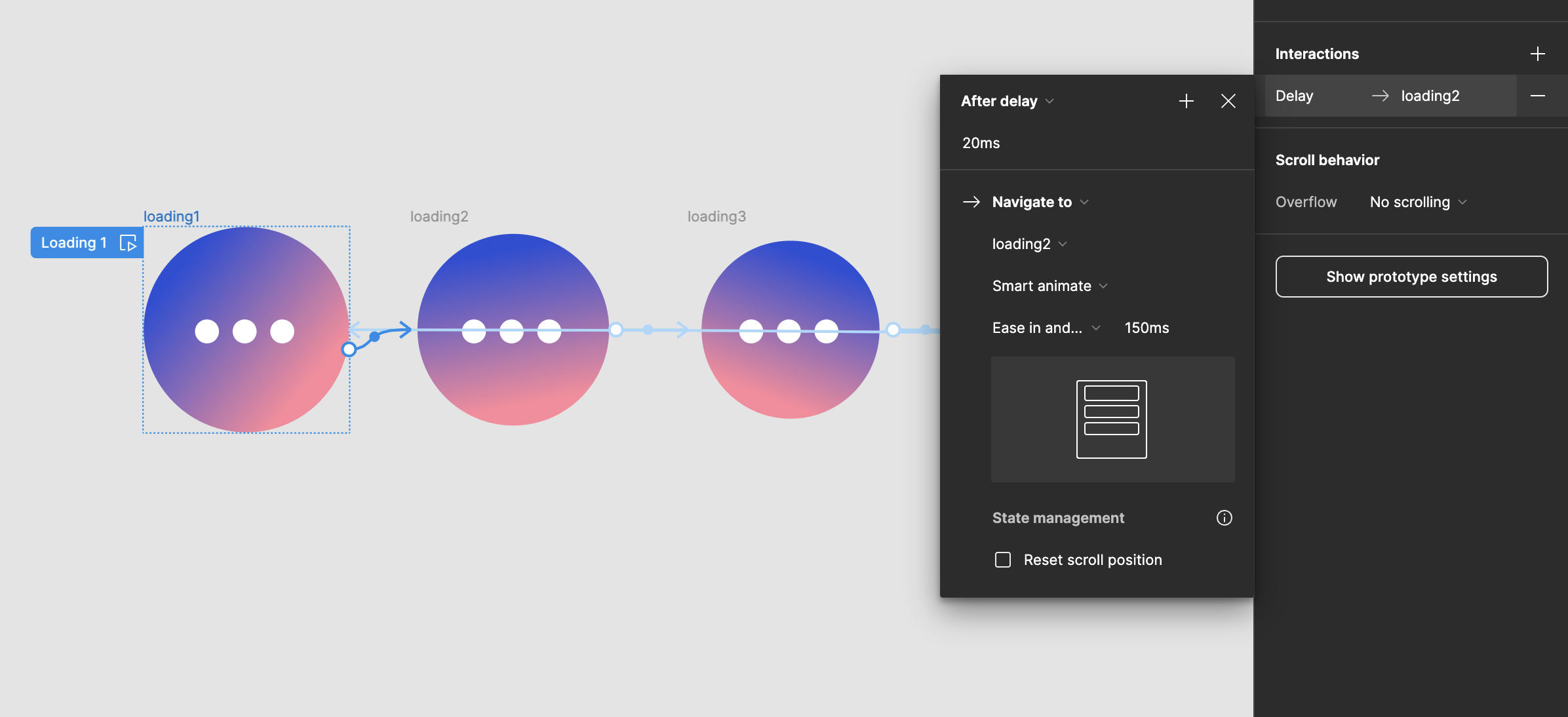Add a new interaction with plus icon
The image size is (1568, 717).
[1537, 54]
